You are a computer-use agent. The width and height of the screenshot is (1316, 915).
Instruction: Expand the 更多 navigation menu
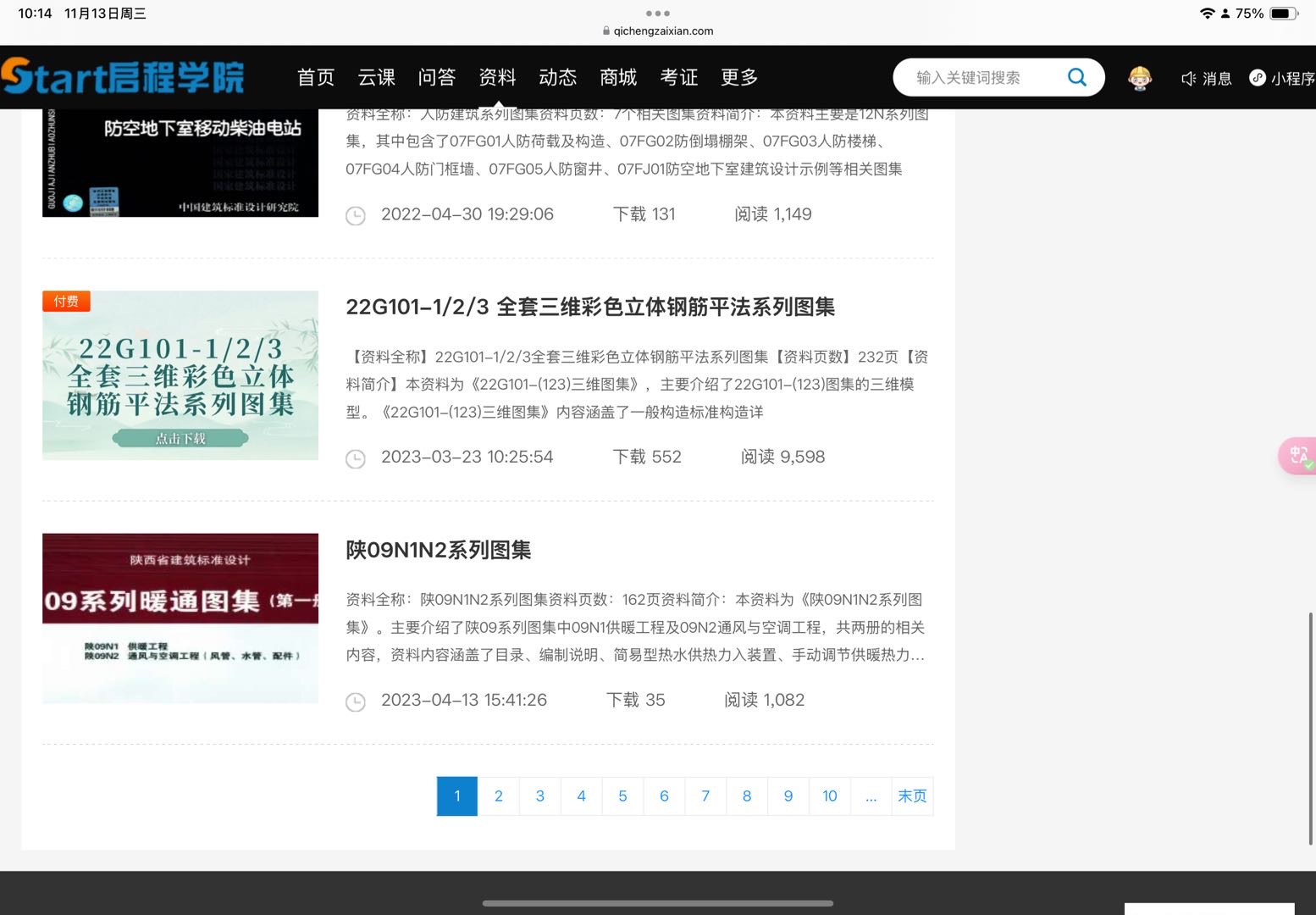(x=739, y=77)
